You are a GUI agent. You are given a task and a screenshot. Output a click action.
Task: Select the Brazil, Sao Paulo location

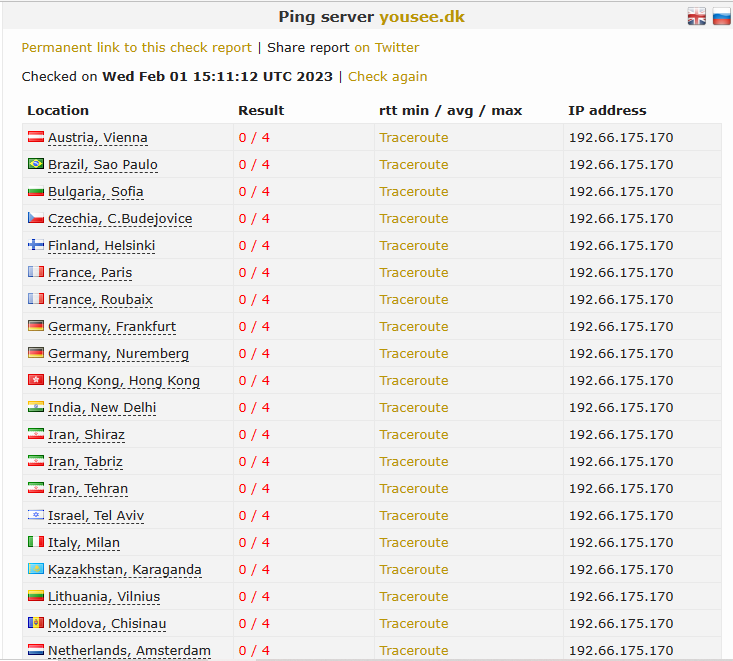(x=103, y=165)
